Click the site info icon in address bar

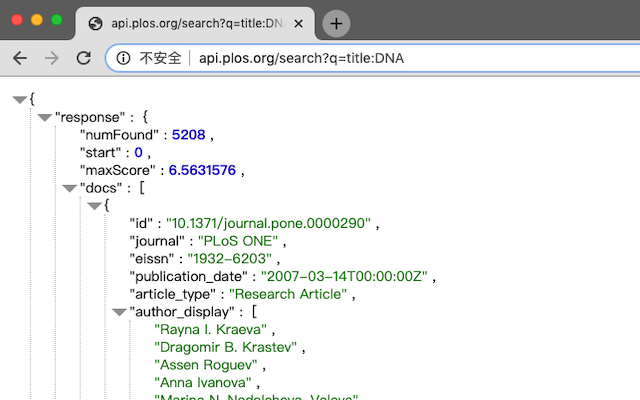click(123, 58)
